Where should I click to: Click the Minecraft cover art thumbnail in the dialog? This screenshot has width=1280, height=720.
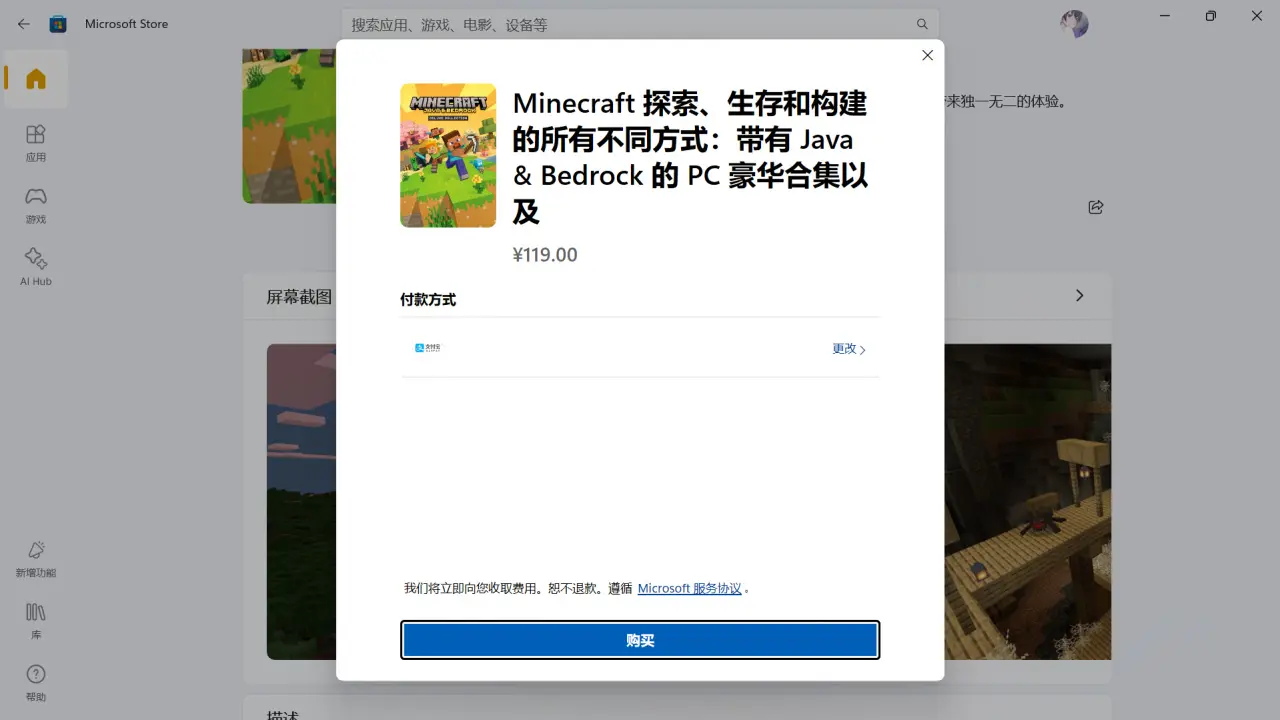[x=448, y=155]
